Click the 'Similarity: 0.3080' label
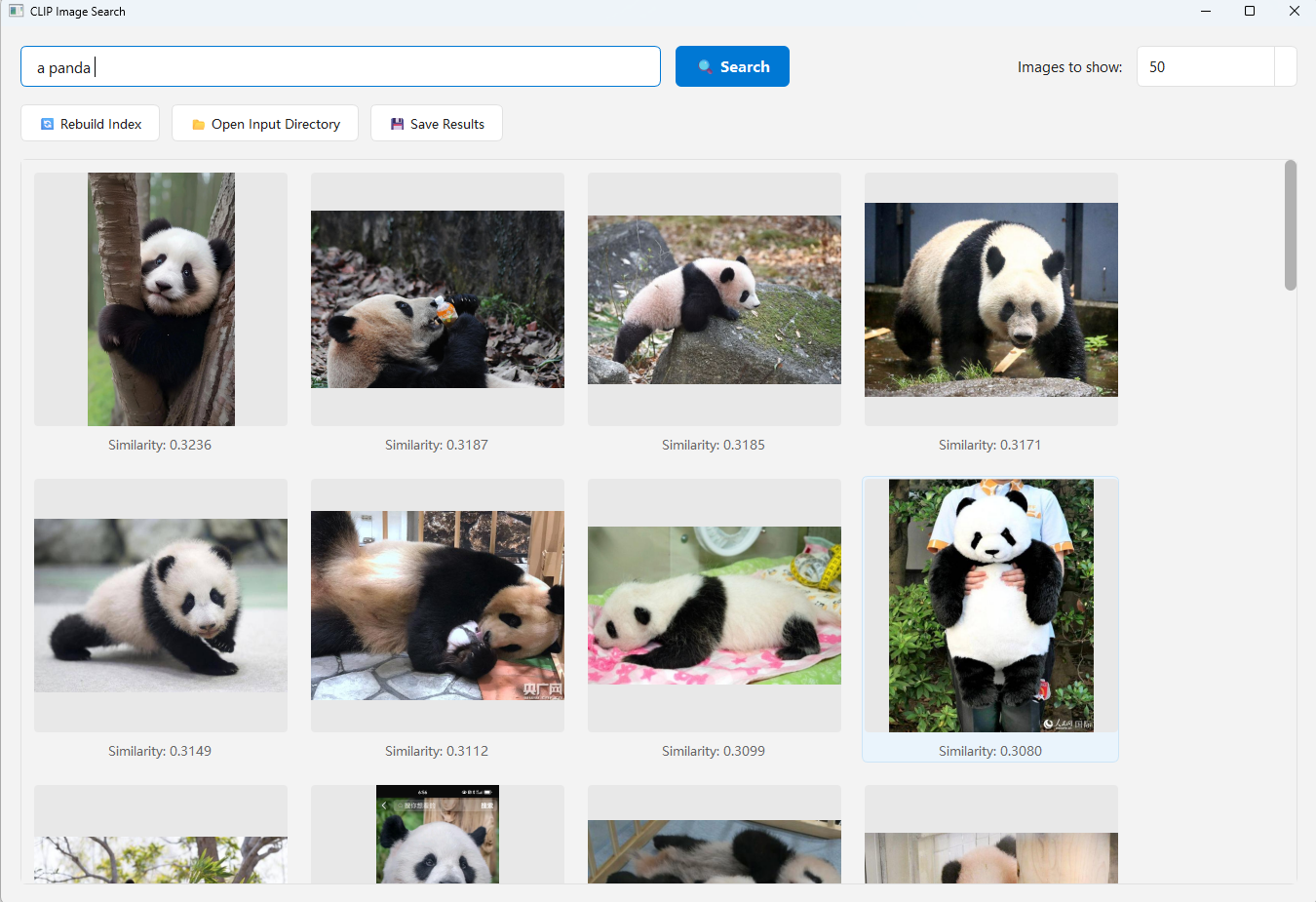1316x902 pixels. click(990, 751)
